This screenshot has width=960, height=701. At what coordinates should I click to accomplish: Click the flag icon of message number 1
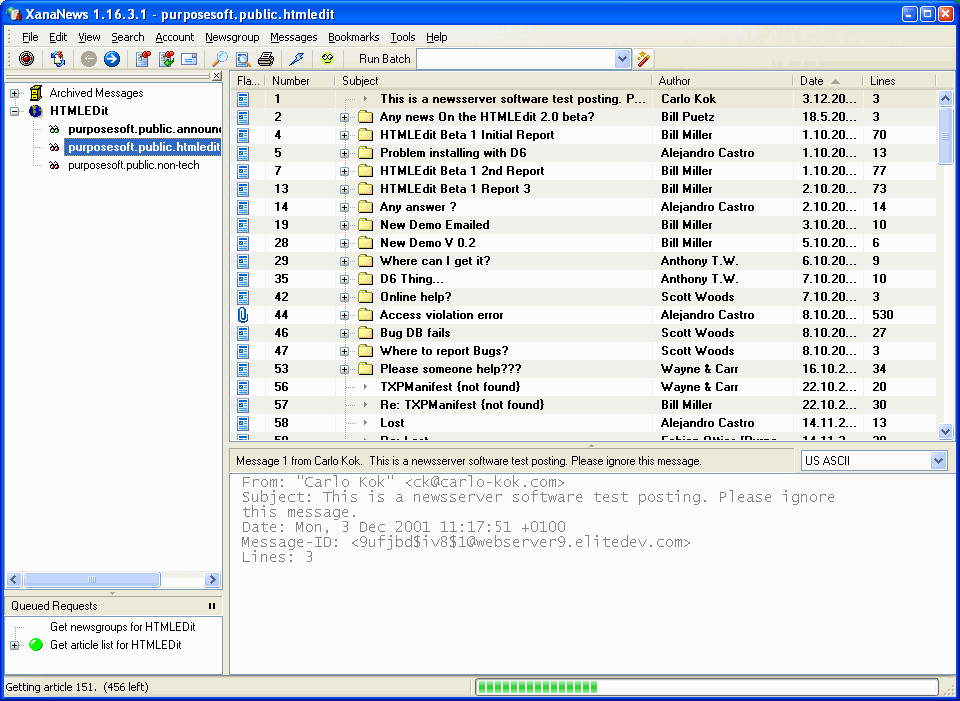click(243, 99)
